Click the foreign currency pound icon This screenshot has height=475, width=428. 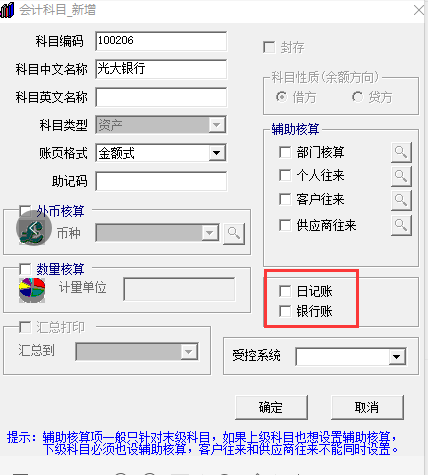[x=34, y=228]
